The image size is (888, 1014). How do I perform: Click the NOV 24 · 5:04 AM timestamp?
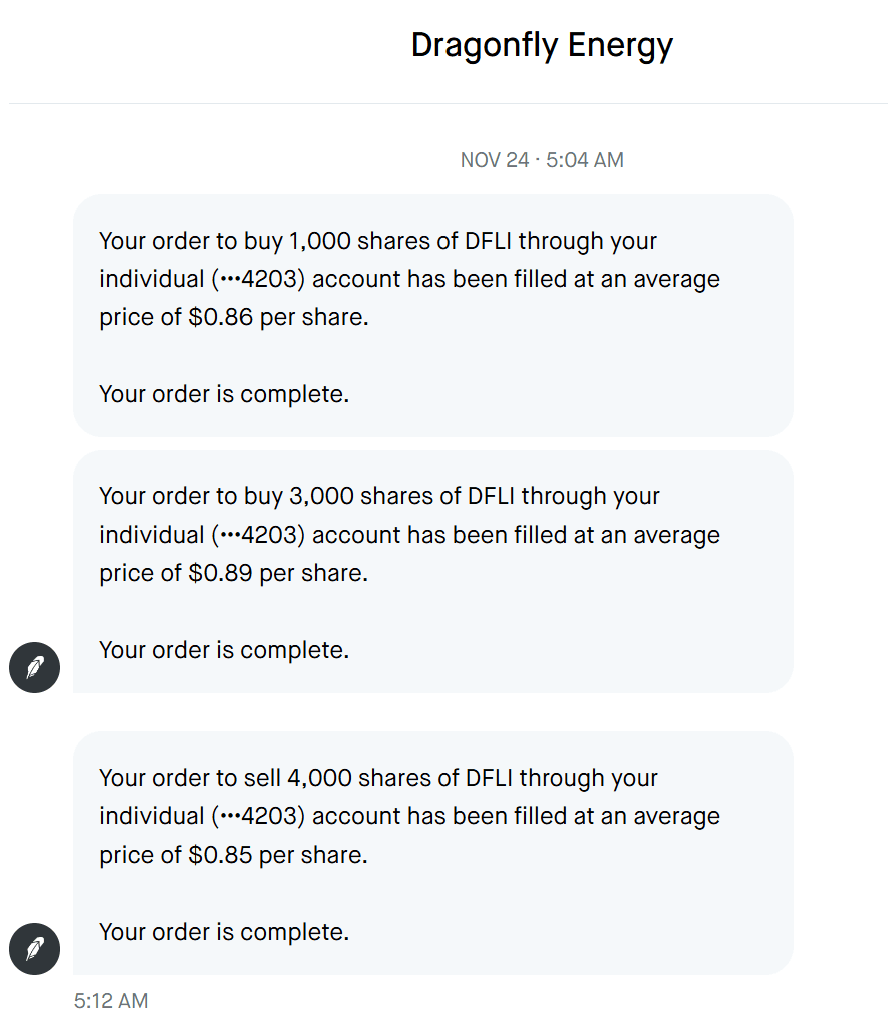point(542,160)
